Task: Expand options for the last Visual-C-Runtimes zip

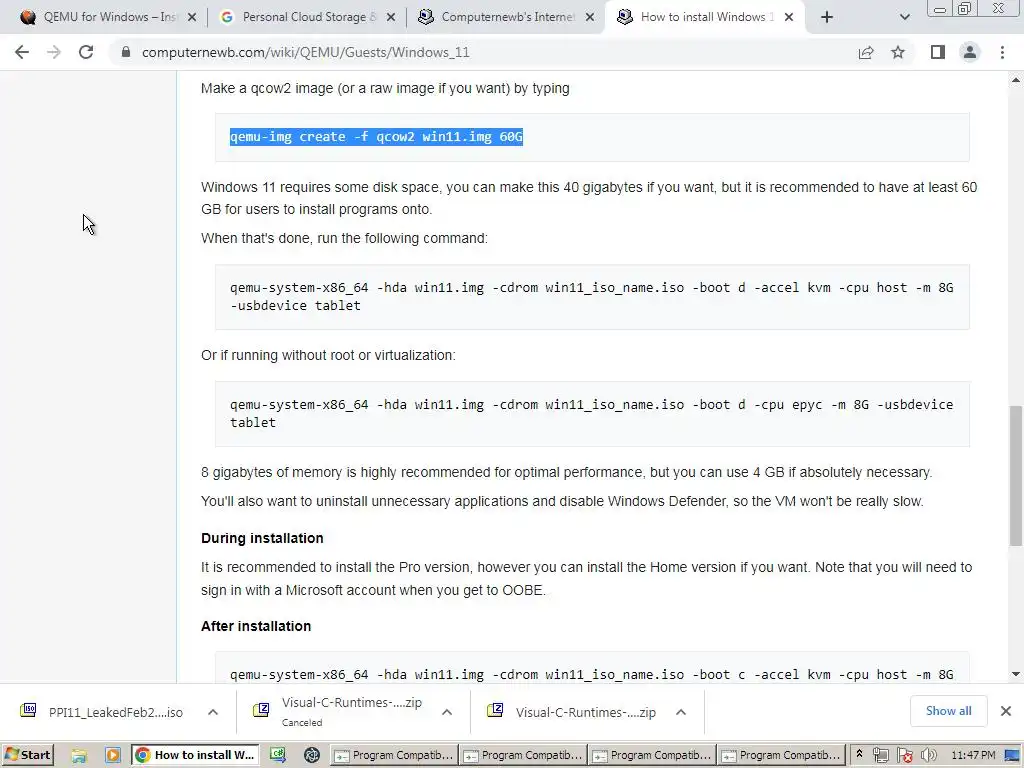Action: [680, 712]
